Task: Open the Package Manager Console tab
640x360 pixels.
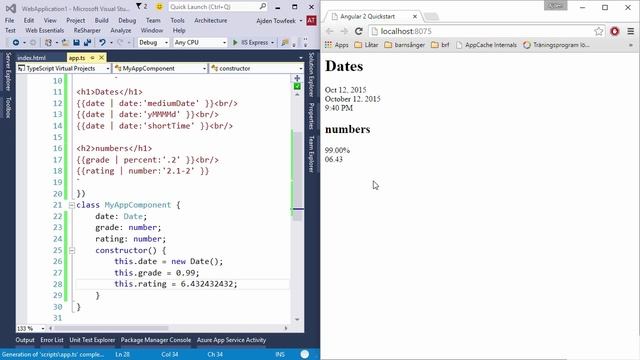Action: (156, 340)
